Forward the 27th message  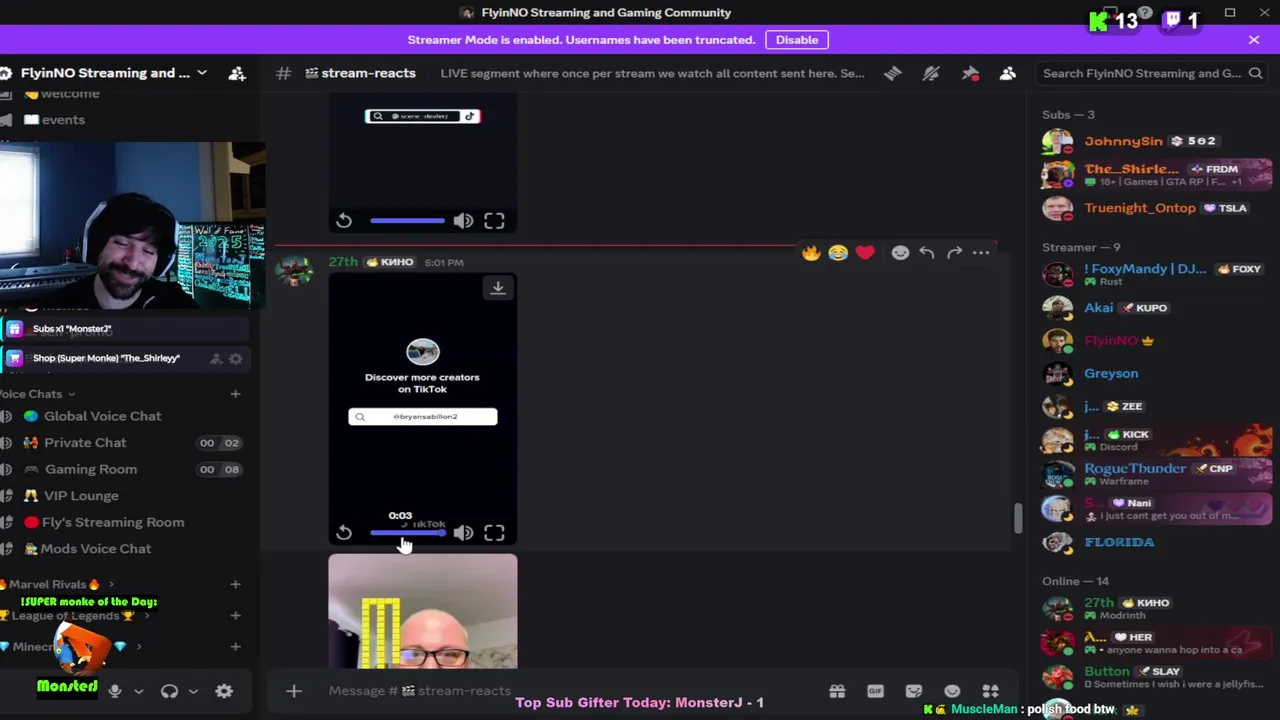pos(954,253)
